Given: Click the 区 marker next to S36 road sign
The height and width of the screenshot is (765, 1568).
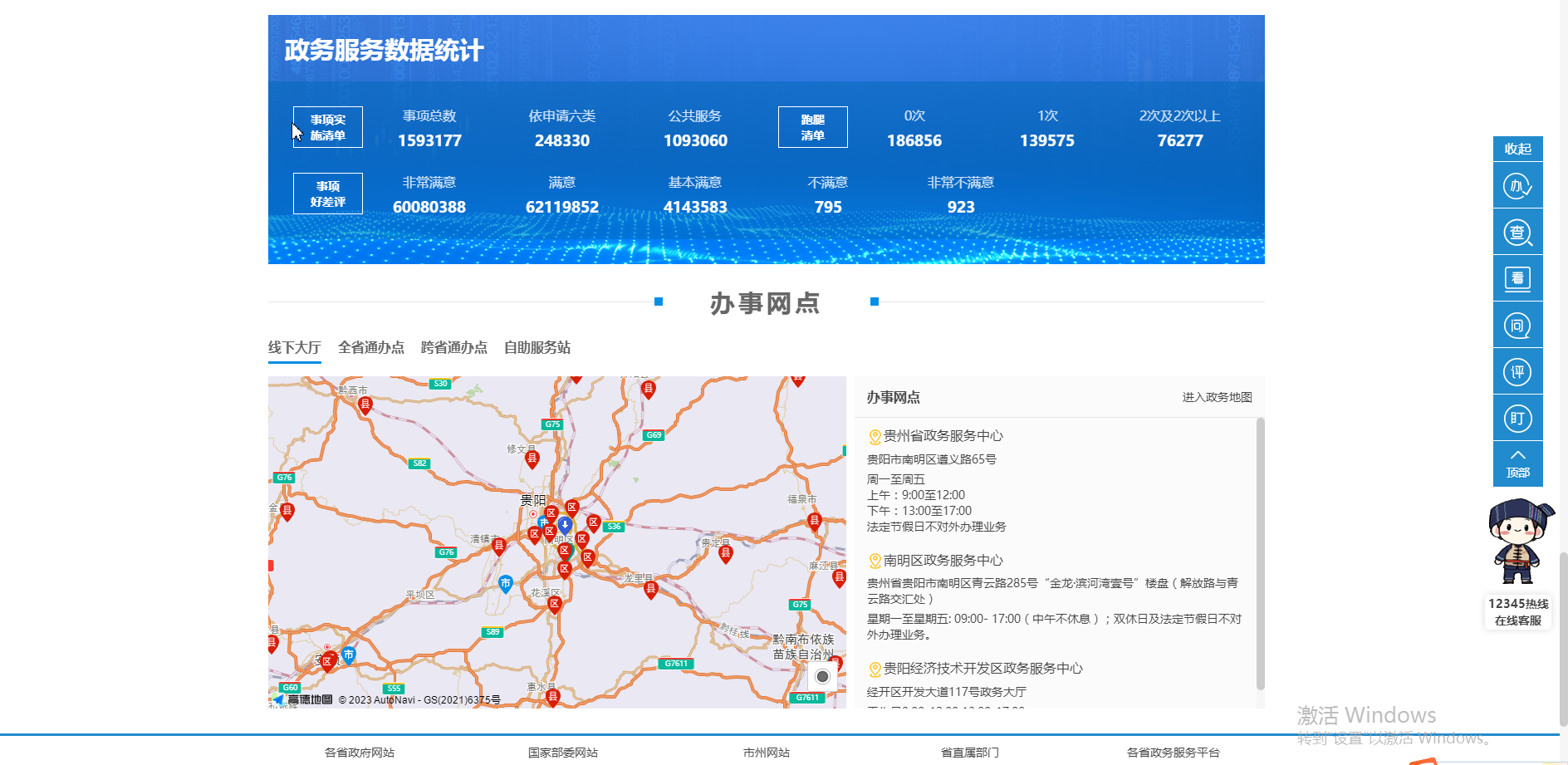Looking at the screenshot, I should 593,522.
